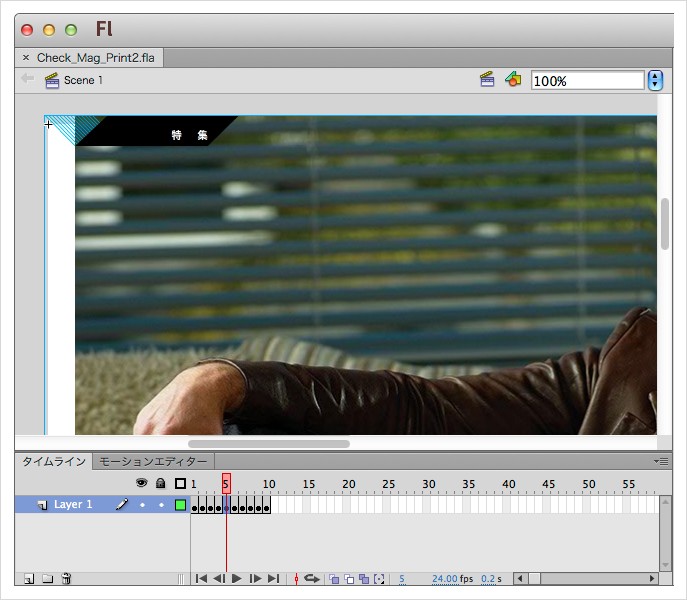Step back one frame

pyautogui.click(x=219, y=579)
